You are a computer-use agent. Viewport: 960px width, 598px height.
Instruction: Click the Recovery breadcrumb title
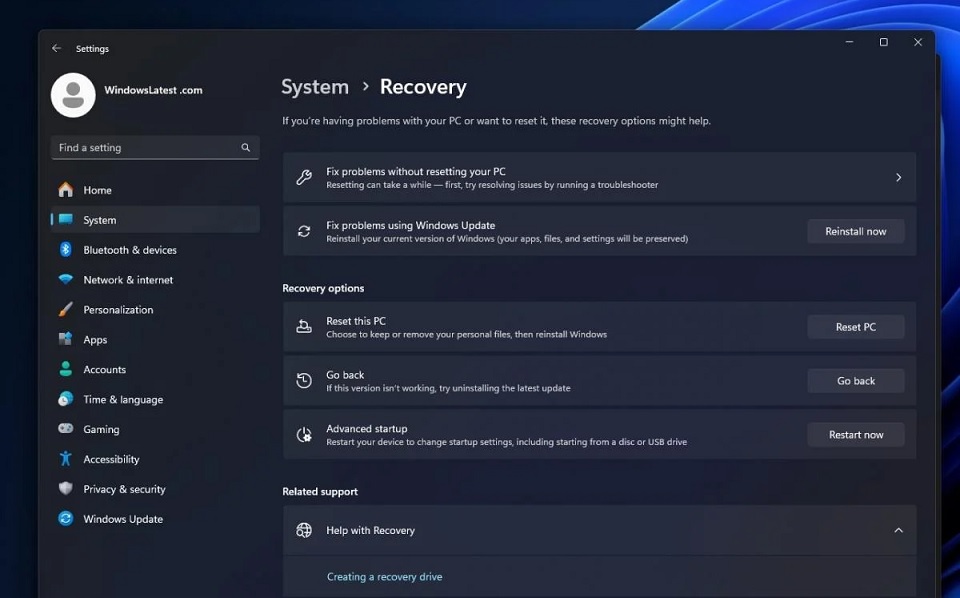tap(423, 87)
